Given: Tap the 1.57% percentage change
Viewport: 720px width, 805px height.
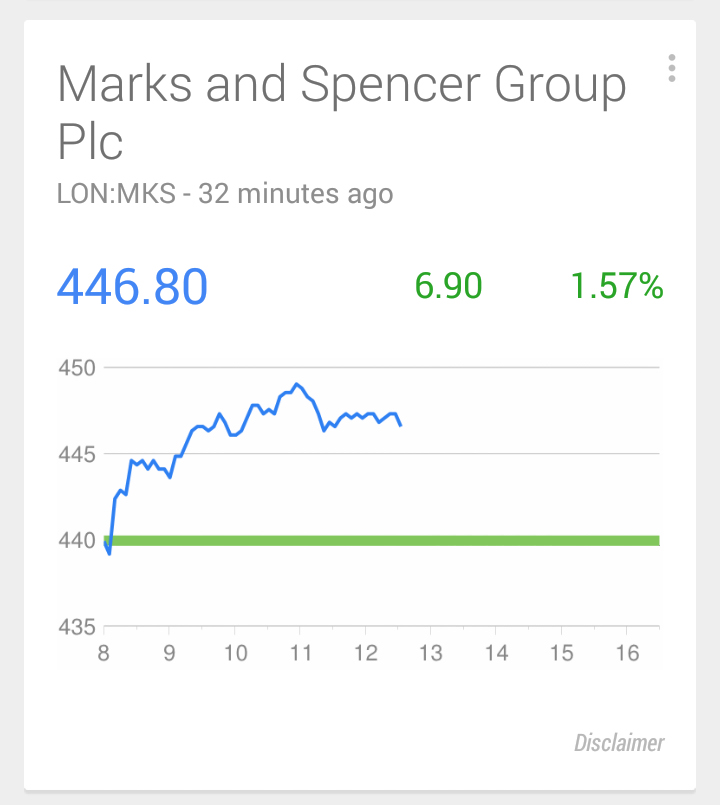Looking at the screenshot, I should (617, 285).
